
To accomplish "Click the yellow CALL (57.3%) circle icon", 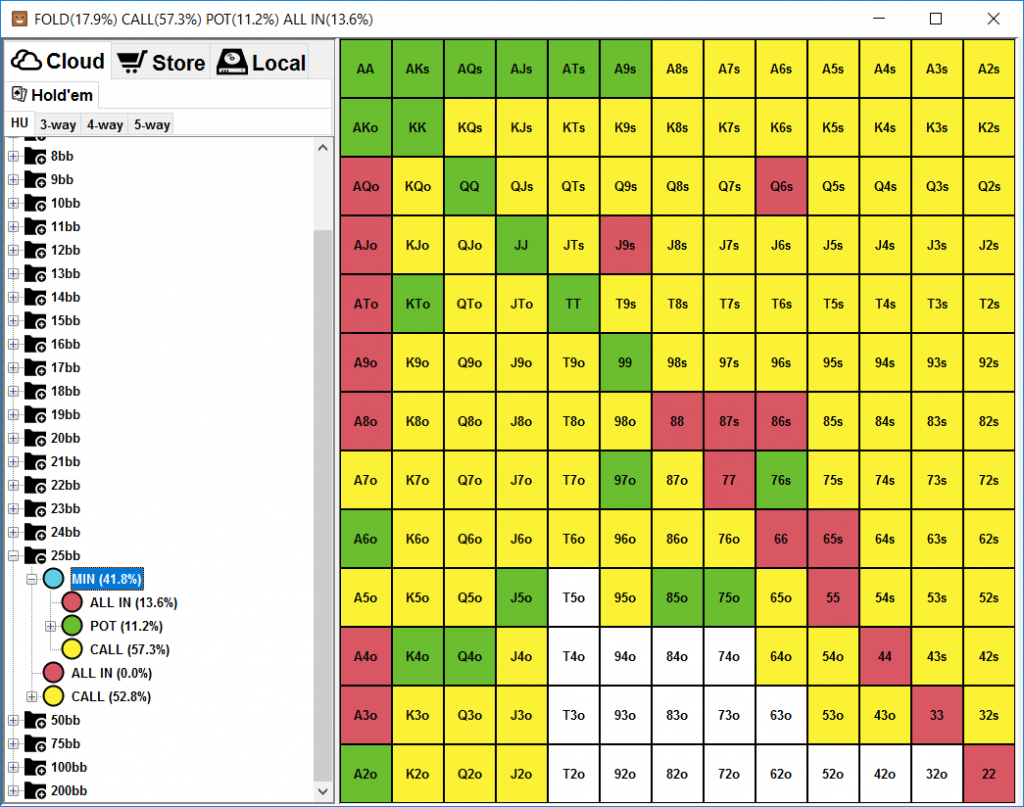I will pyautogui.click(x=72, y=650).
